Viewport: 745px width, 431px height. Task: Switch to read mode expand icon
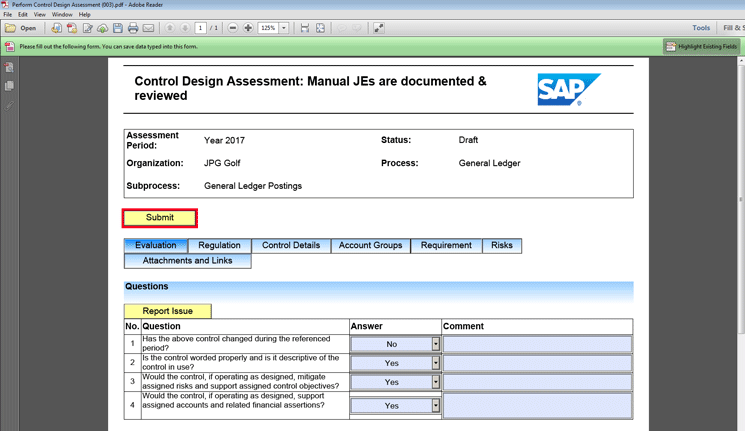click(x=379, y=28)
